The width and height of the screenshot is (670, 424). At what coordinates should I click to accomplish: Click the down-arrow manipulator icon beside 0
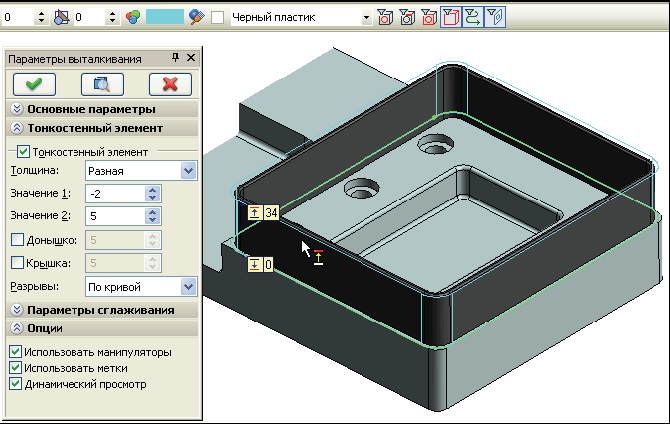[255, 265]
